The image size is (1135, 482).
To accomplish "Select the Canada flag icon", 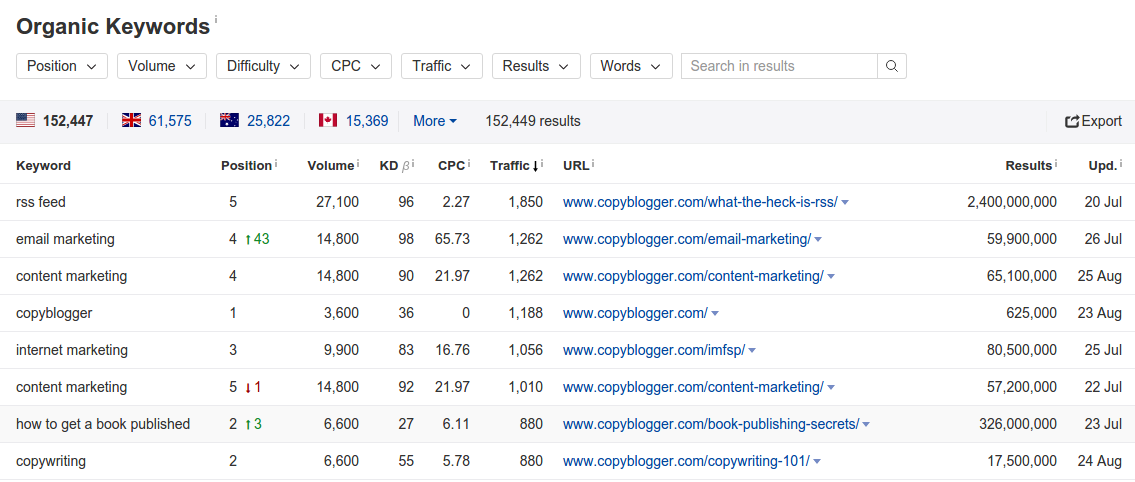I will 328,121.
